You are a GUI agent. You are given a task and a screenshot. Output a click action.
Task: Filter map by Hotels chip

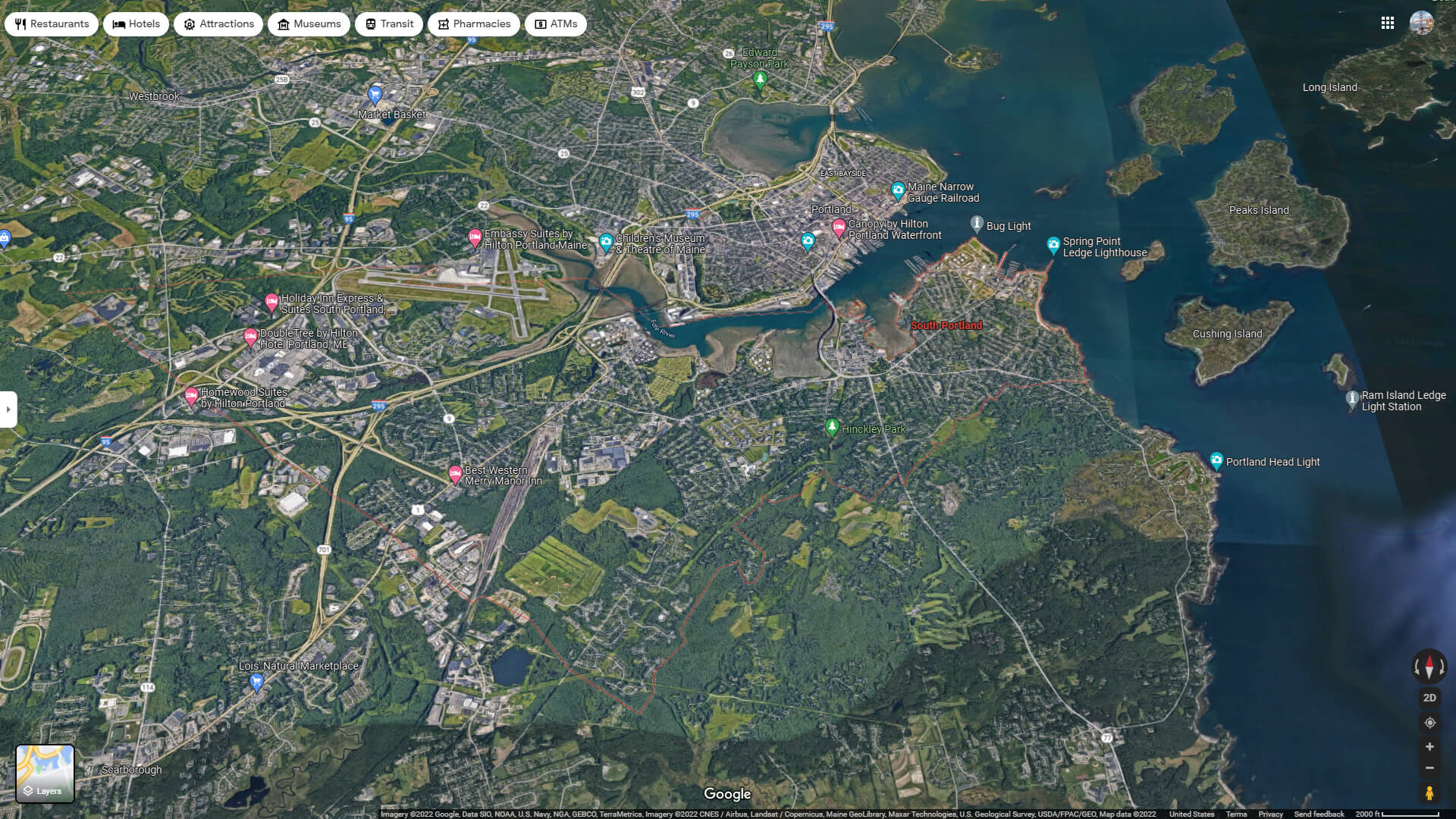[136, 24]
